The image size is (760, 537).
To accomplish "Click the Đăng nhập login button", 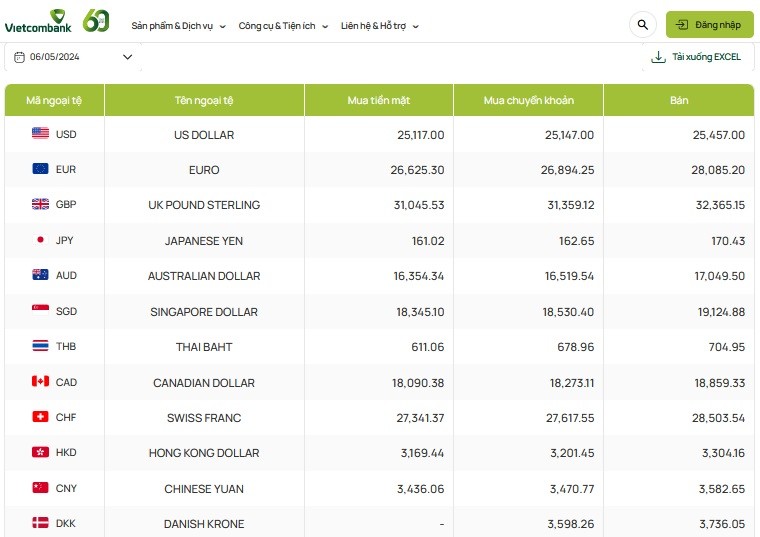I will click(708, 25).
